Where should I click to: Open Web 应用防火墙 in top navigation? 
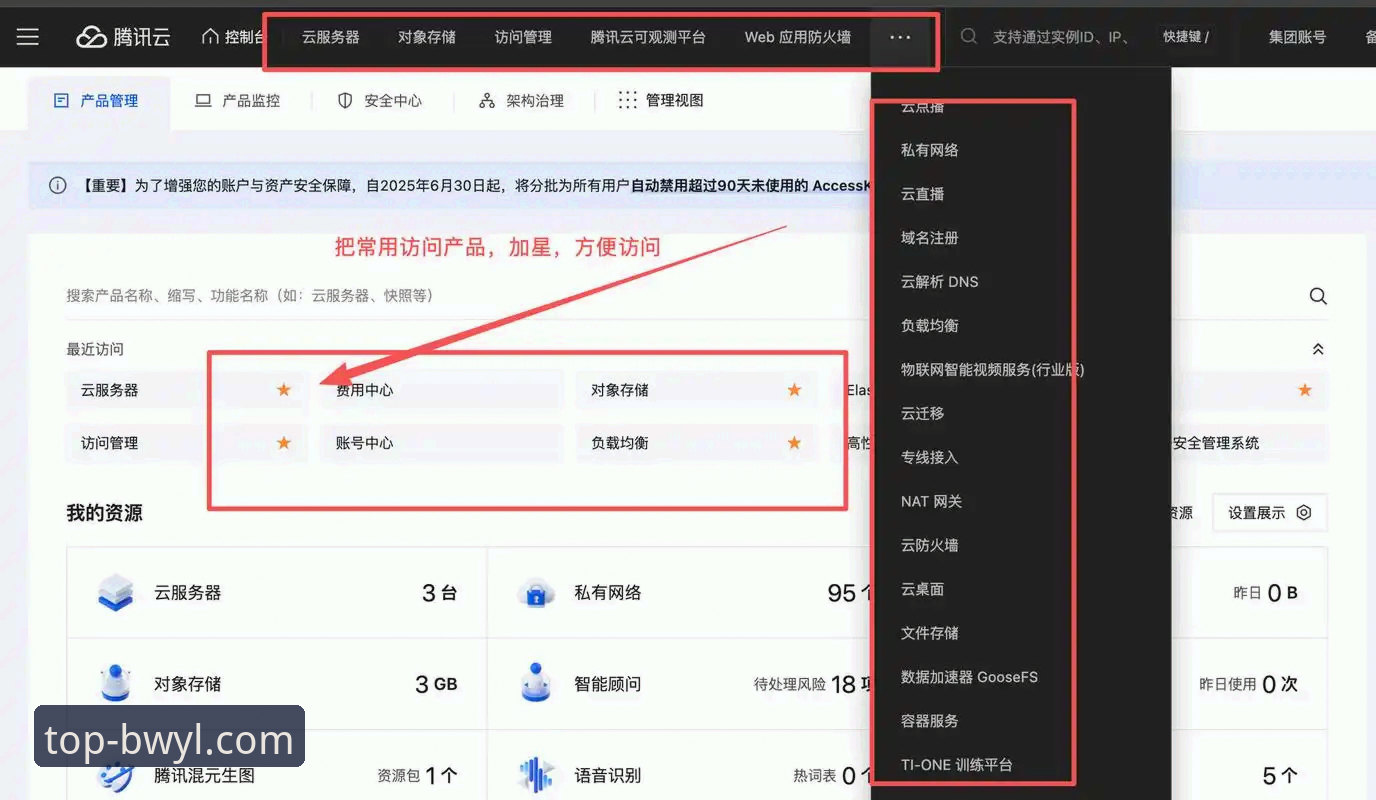tap(798, 37)
